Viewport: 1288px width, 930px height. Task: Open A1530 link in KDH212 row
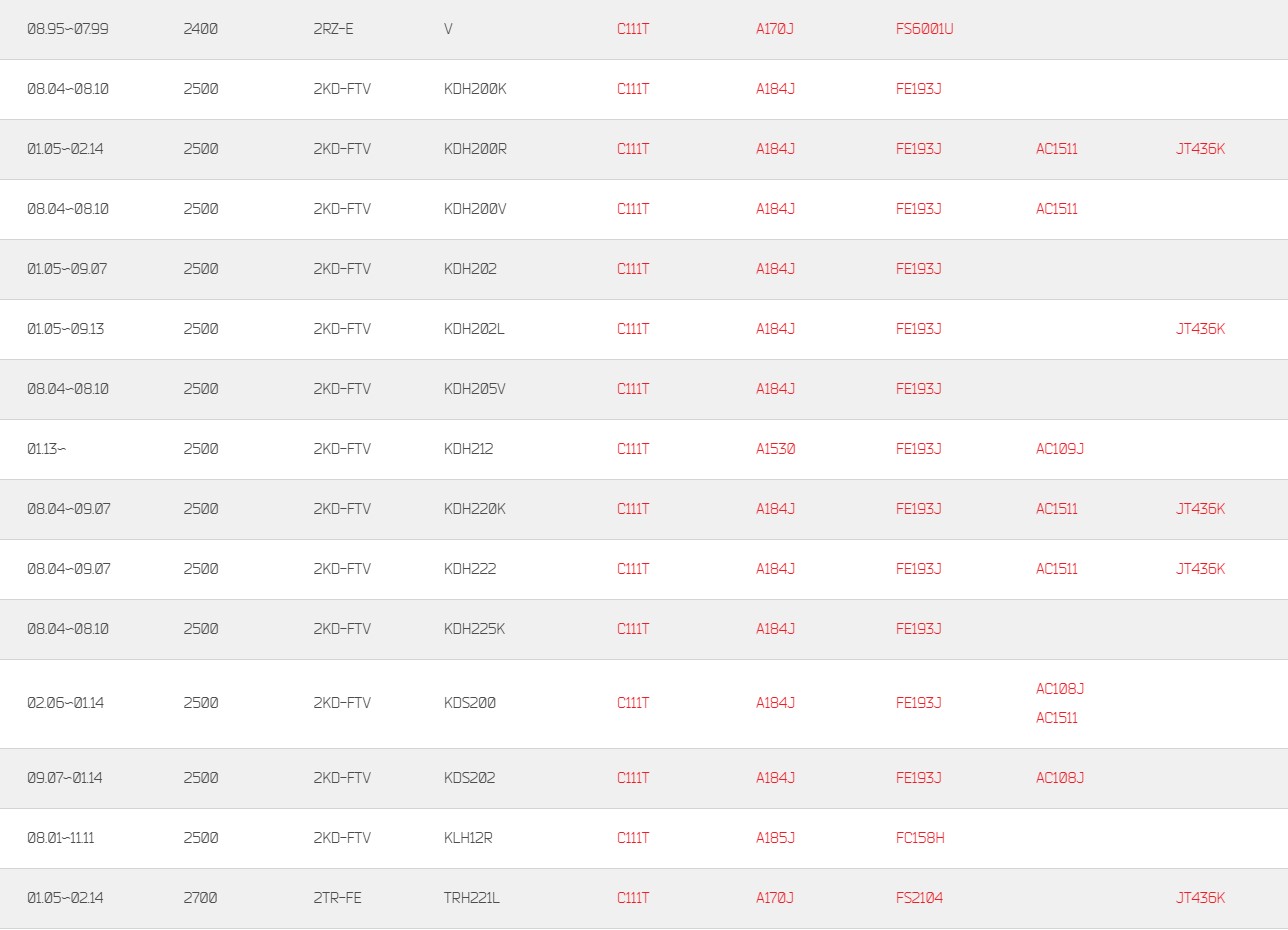tap(775, 449)
